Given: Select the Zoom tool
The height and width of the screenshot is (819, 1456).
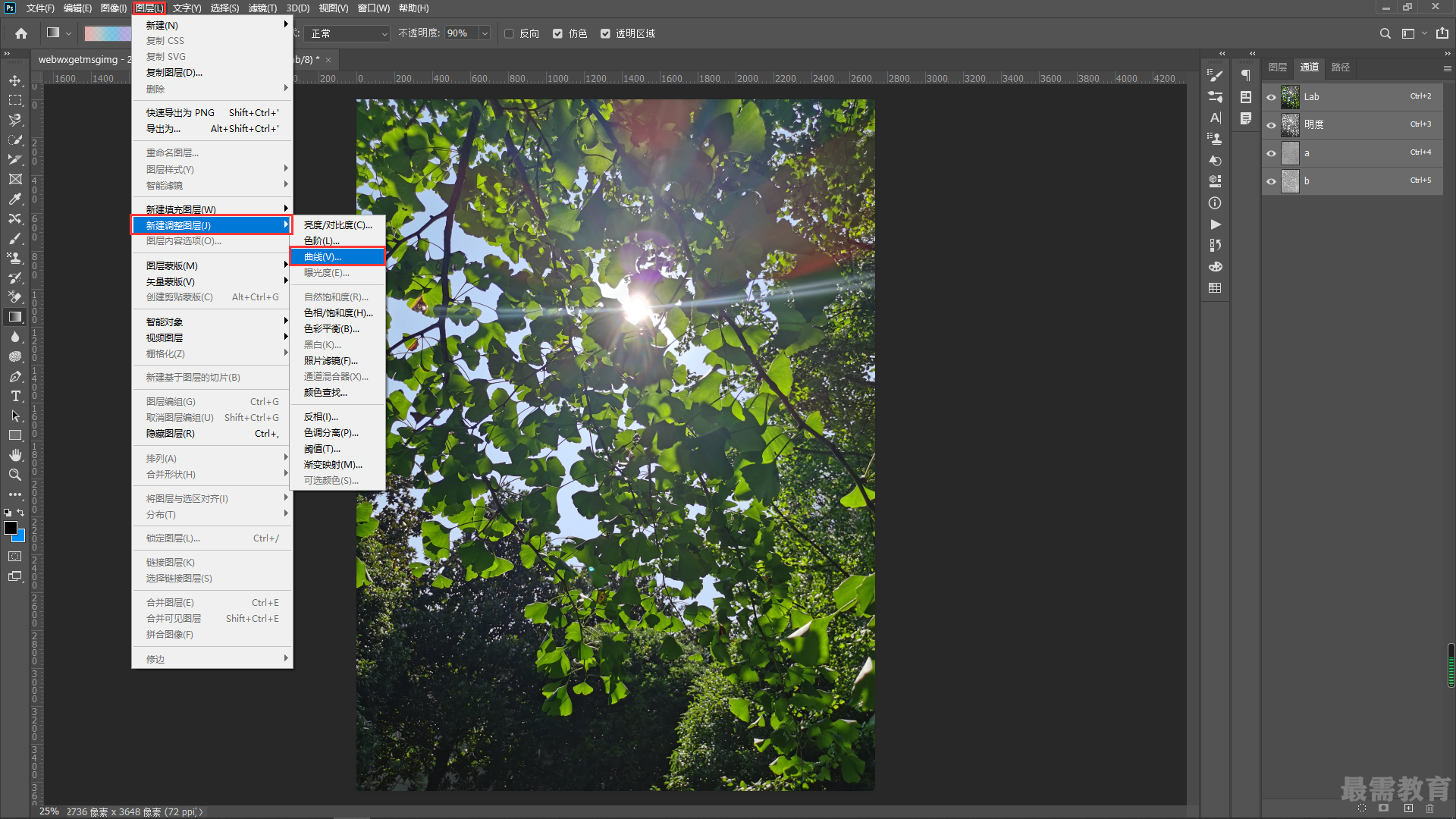Looking at the screenshot, I should 15,475.
